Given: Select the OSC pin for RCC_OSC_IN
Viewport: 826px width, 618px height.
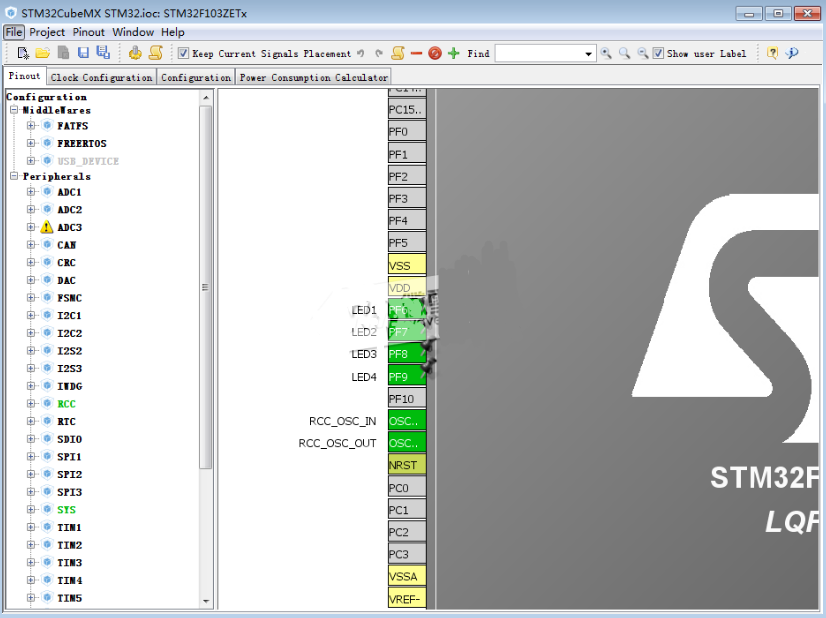Looking at the screenshot, I should tap(407, 421).
